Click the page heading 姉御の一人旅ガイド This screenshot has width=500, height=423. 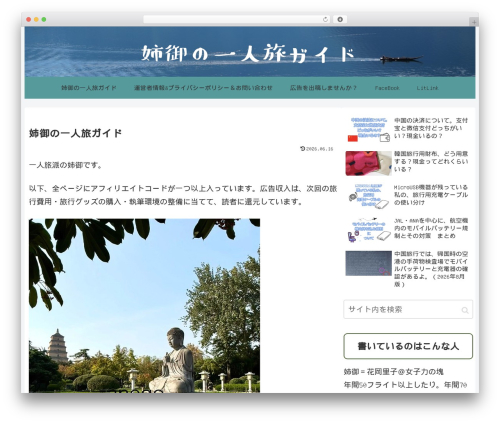click(x=75, y=133)
